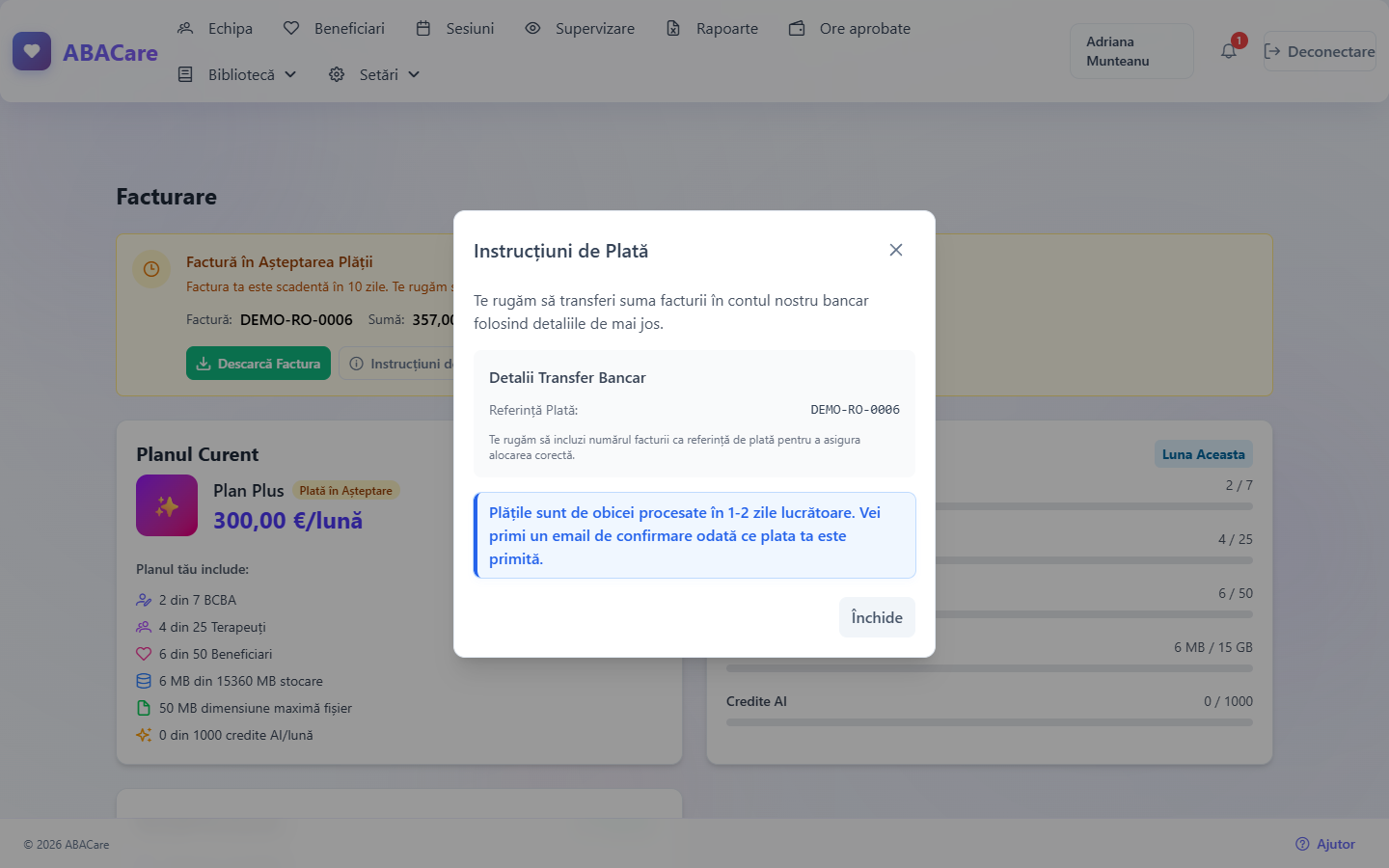Close the payment instructions dialog with X
The width and height of the screenshot is (1389, 868).
pos(896,250)
